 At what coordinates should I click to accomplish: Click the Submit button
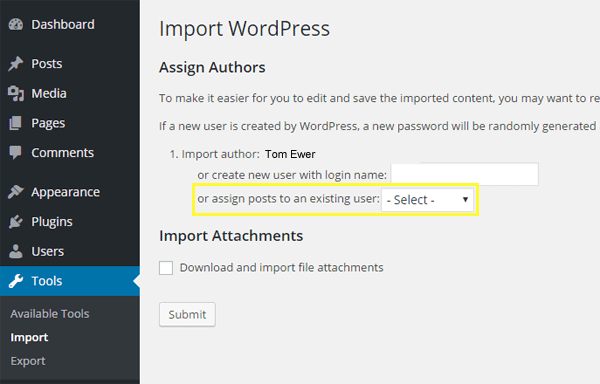tap(188, 314)
